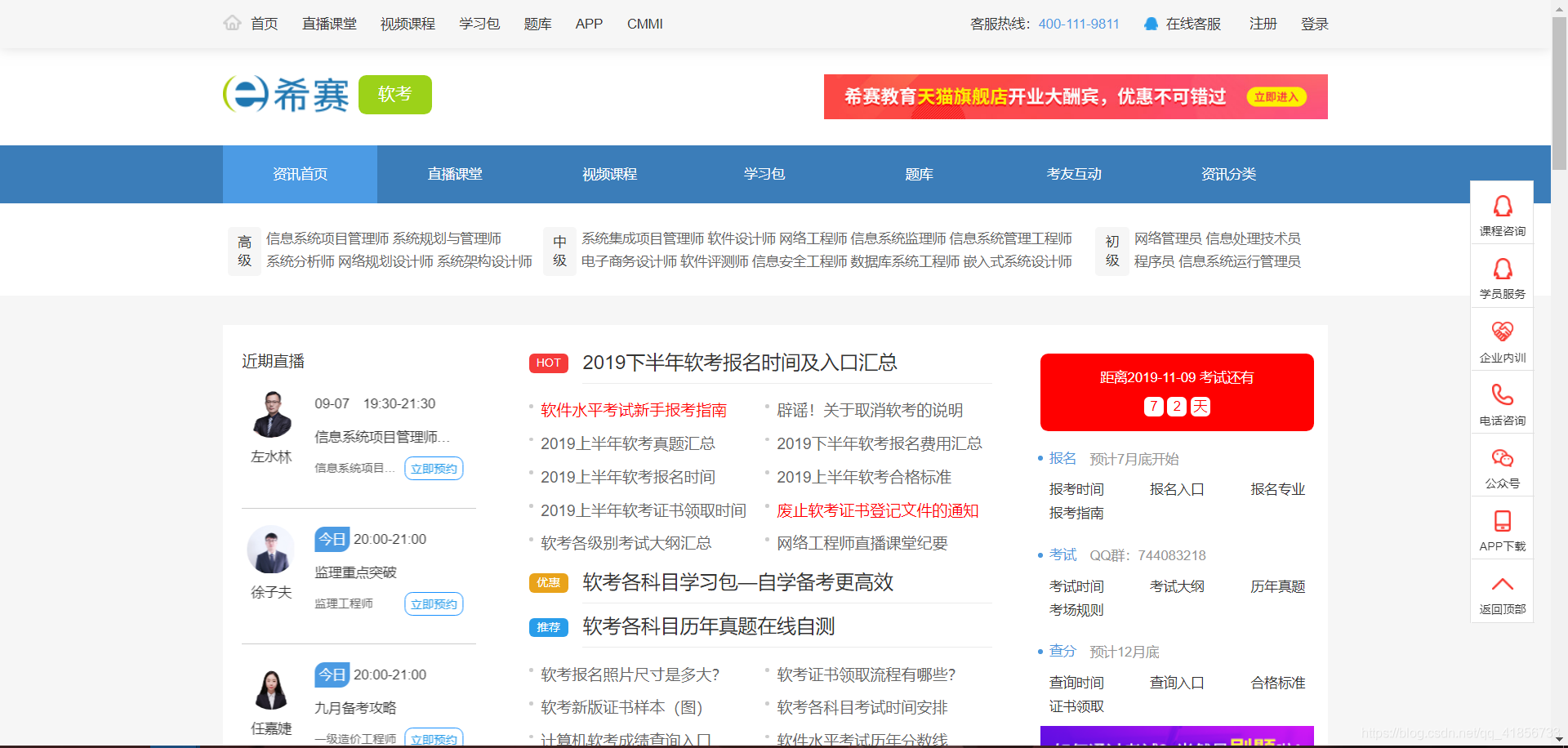
Task: Click 报考时间 in the sidebar
Action: click(x=1076, y=489)
